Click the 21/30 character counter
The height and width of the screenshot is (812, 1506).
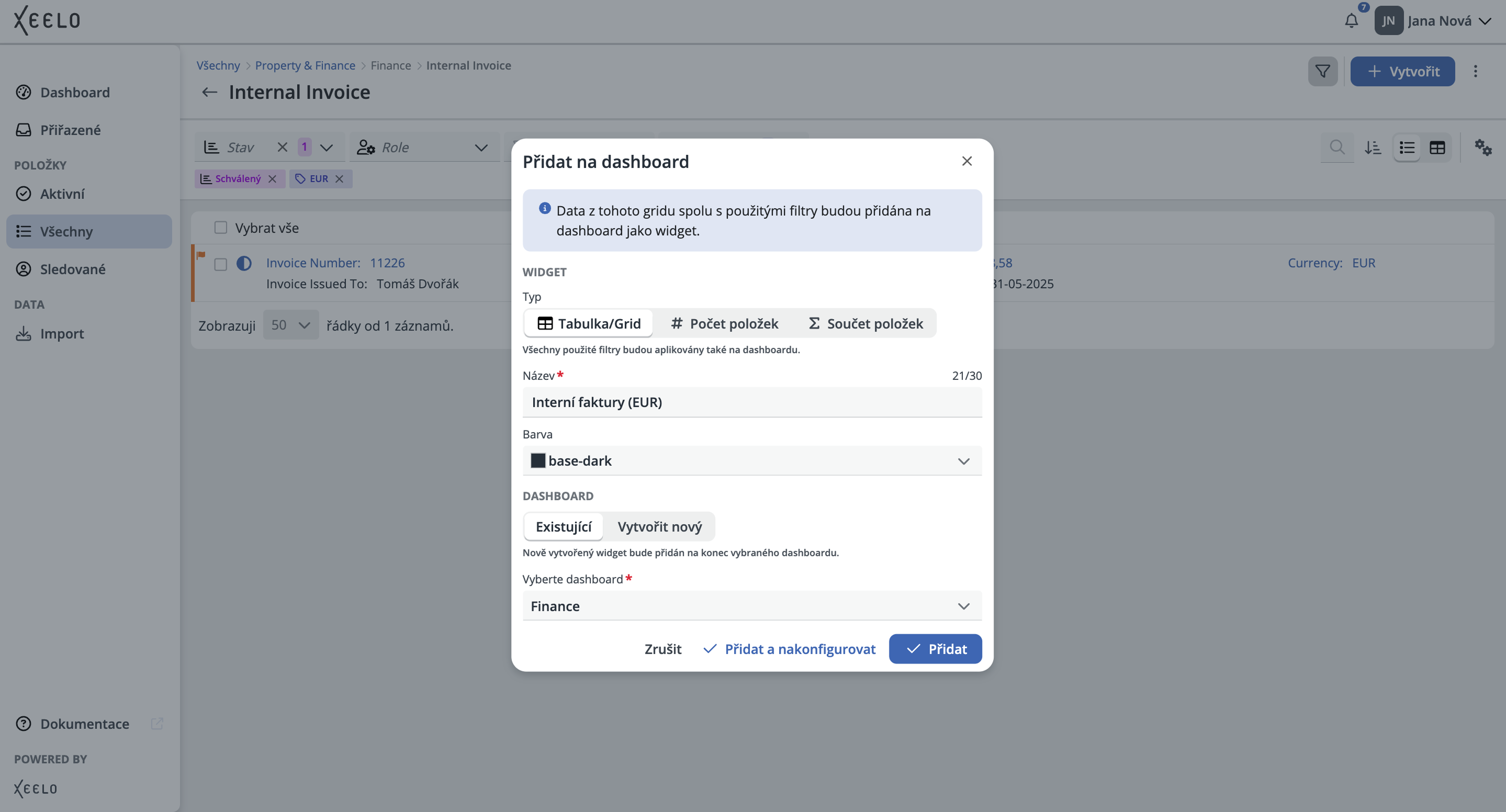coord(967,375)
